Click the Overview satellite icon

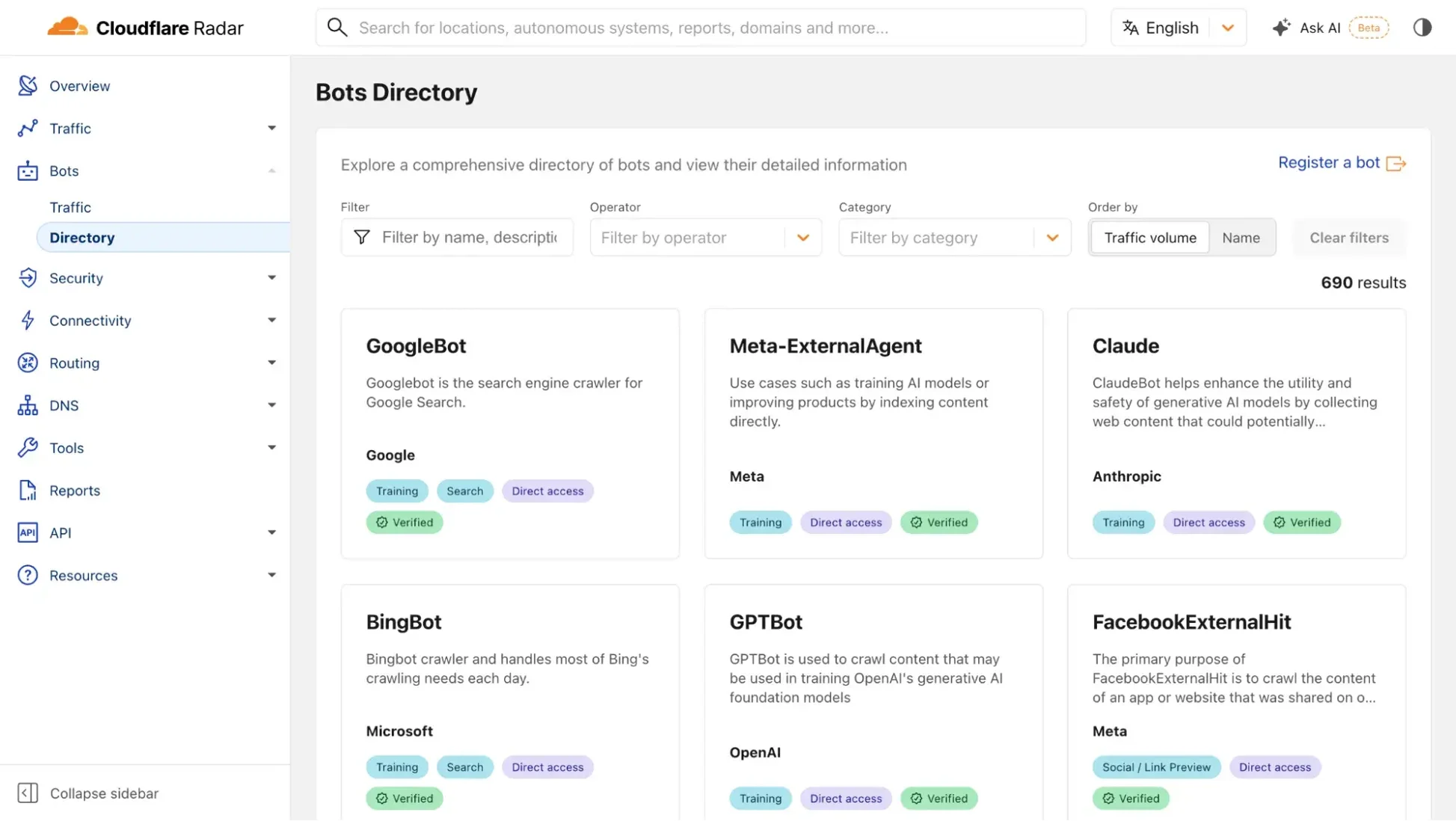(28, 86)
